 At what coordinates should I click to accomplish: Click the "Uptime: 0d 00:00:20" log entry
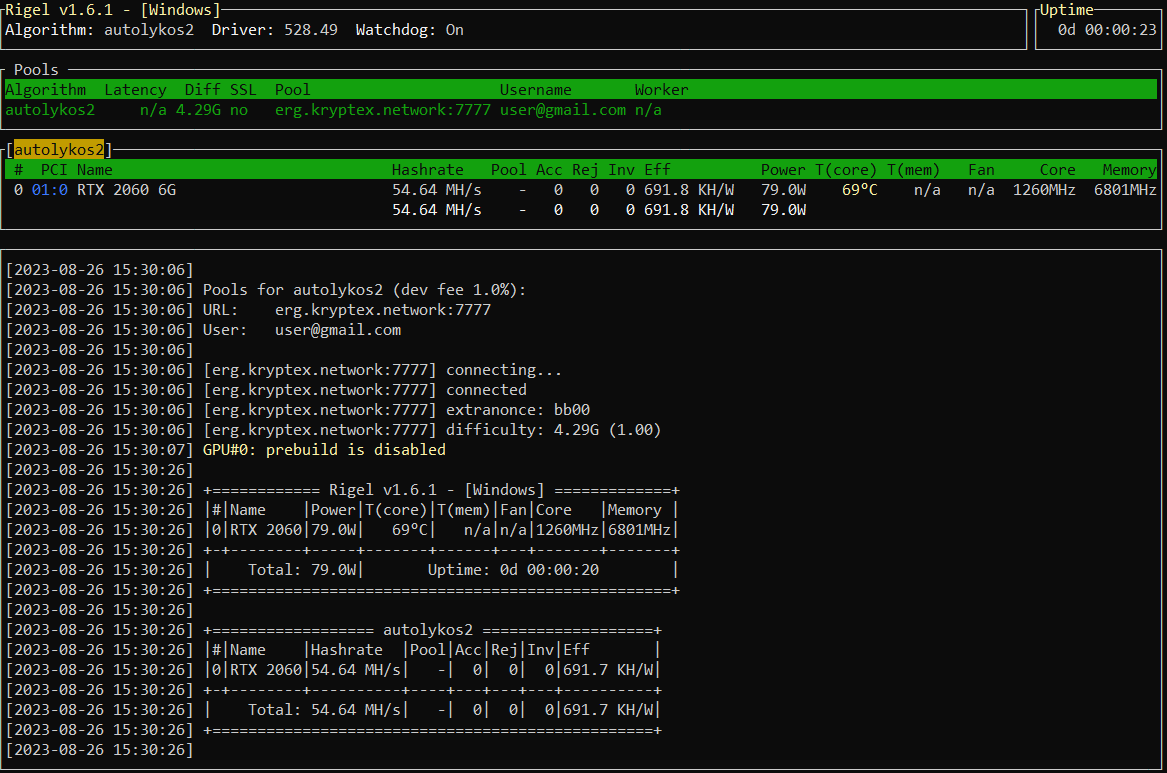[x=514, y=570]
